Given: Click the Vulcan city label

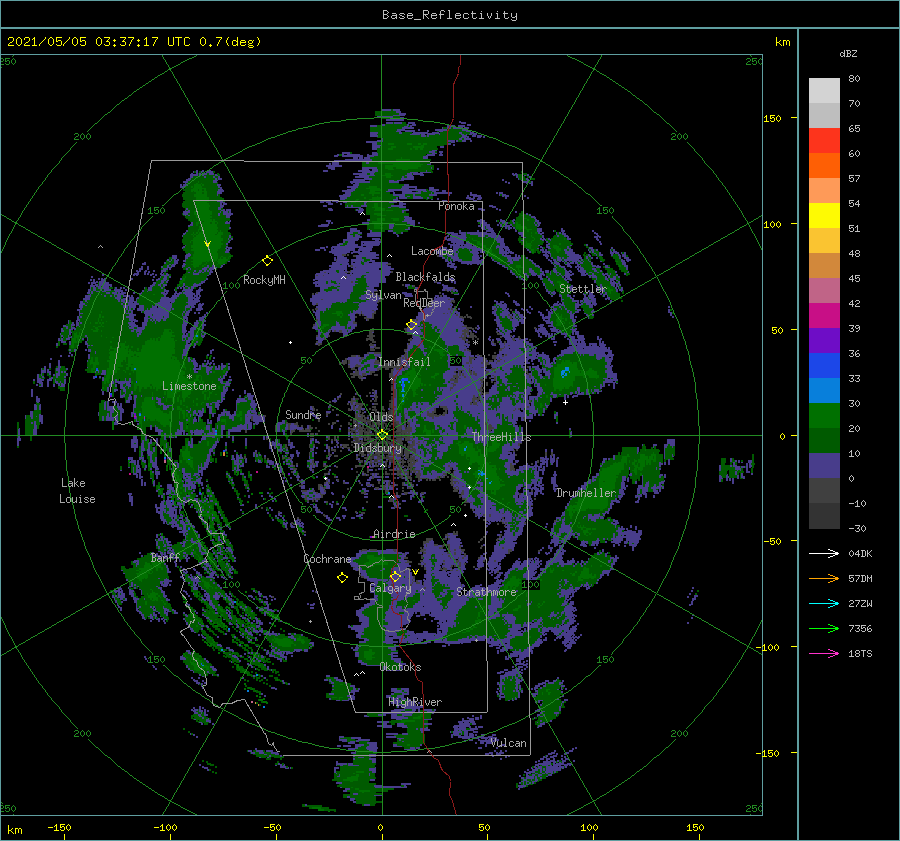Looking at the screenshot, I should coord(509,743).
